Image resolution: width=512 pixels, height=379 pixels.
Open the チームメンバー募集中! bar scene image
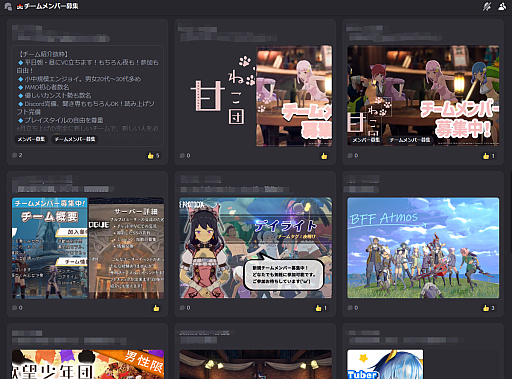(423, 96)
